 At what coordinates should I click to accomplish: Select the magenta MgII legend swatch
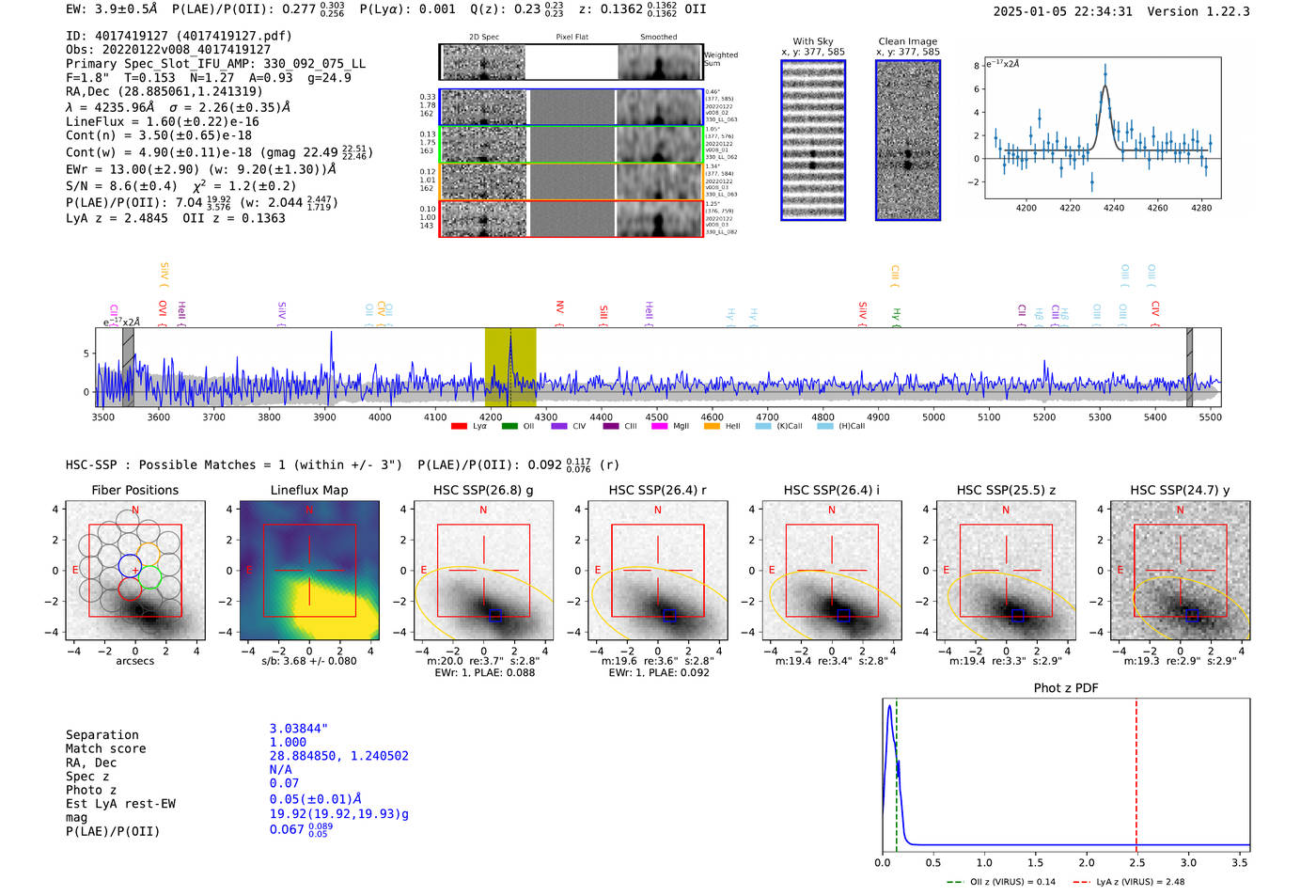click(x=659, y=426)
